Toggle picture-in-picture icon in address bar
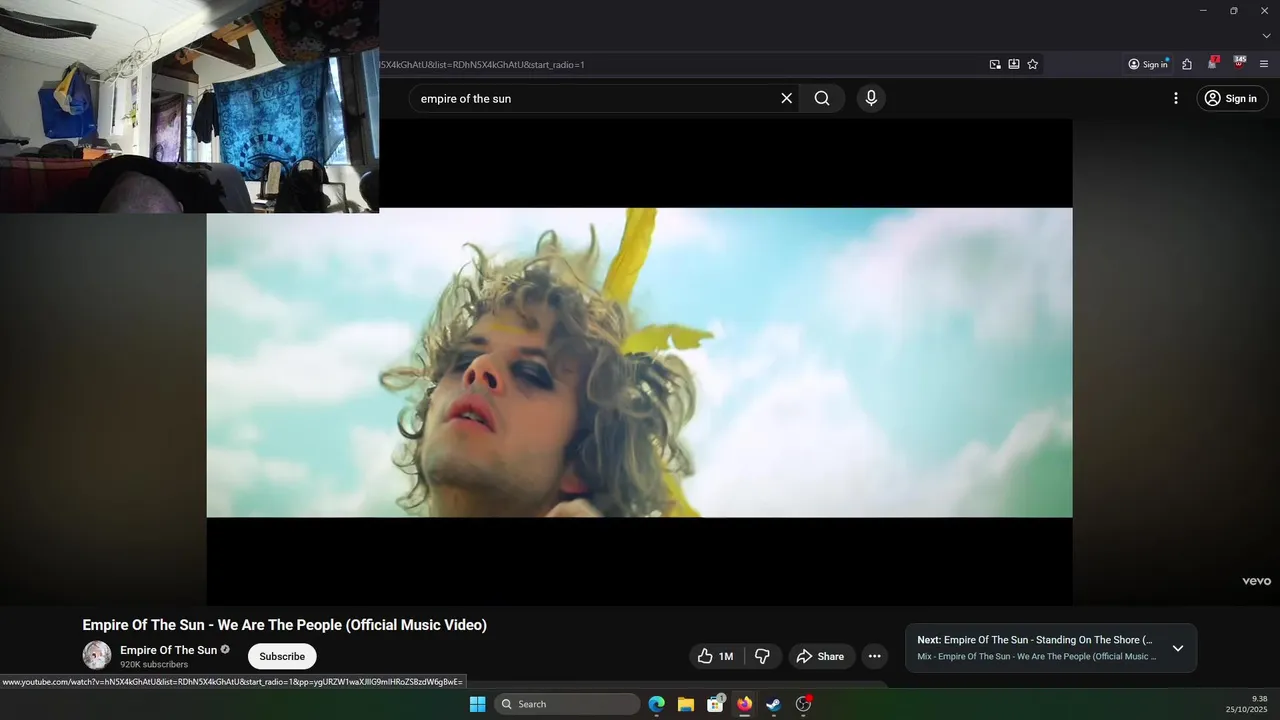The width and height of the screenshot is (1280, 720). click(995, 64)
